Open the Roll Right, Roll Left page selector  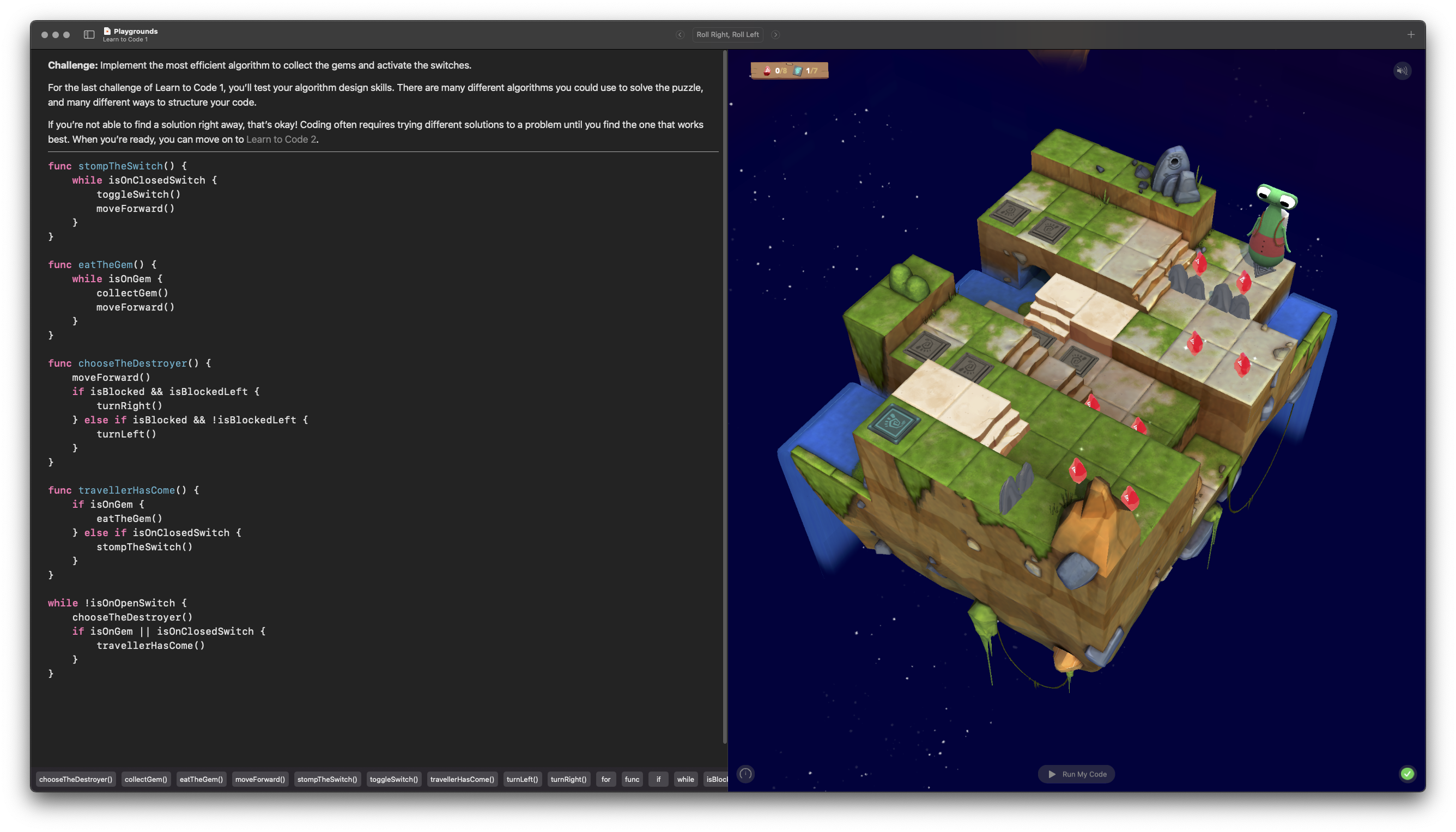click(x=727, y=34)
